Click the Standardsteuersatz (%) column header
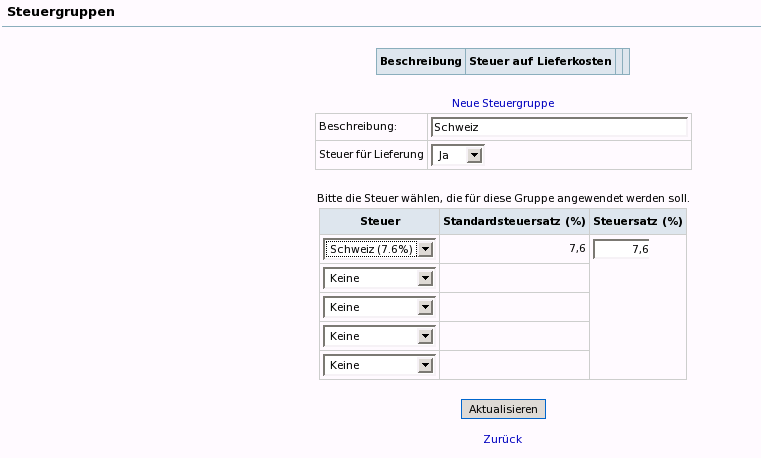The image size is (761, 458). click(x=514, y=221)
